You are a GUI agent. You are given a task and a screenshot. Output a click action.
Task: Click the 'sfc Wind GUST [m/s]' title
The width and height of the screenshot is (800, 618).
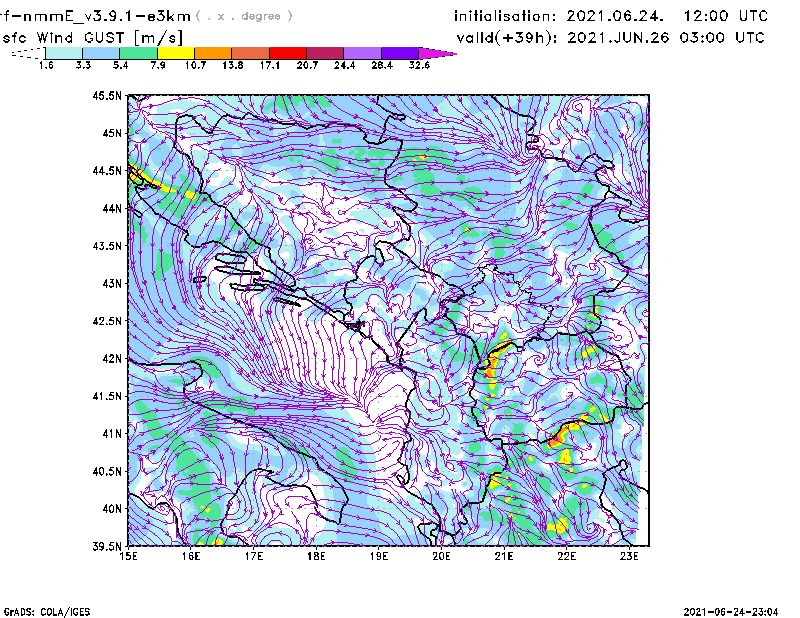point(93,38)
